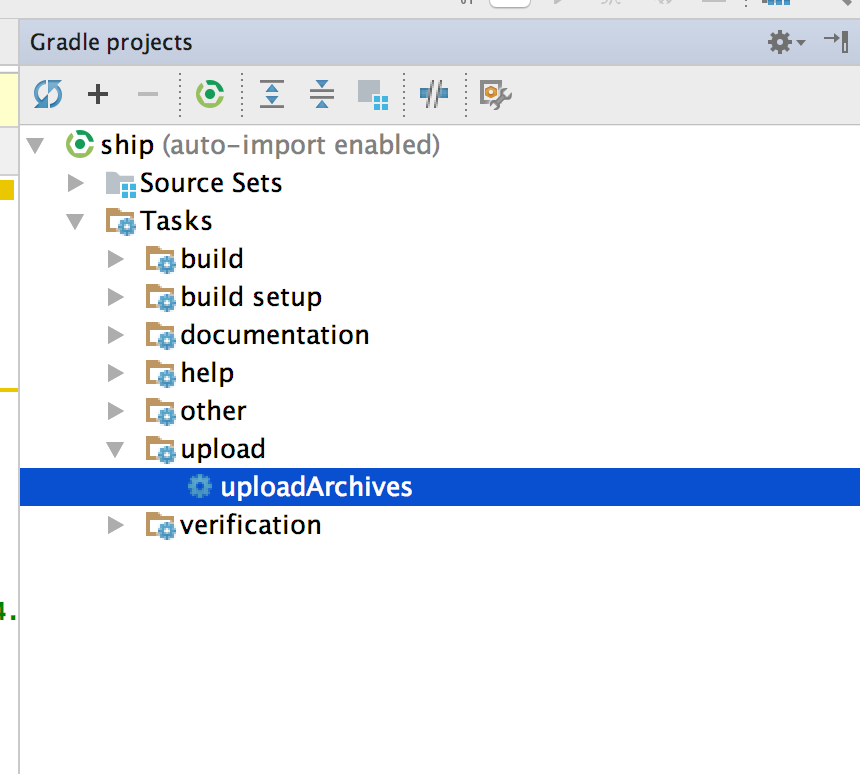Toggle Gradle offline mode
The image size is (860, 774).
[x=433, y=95]
